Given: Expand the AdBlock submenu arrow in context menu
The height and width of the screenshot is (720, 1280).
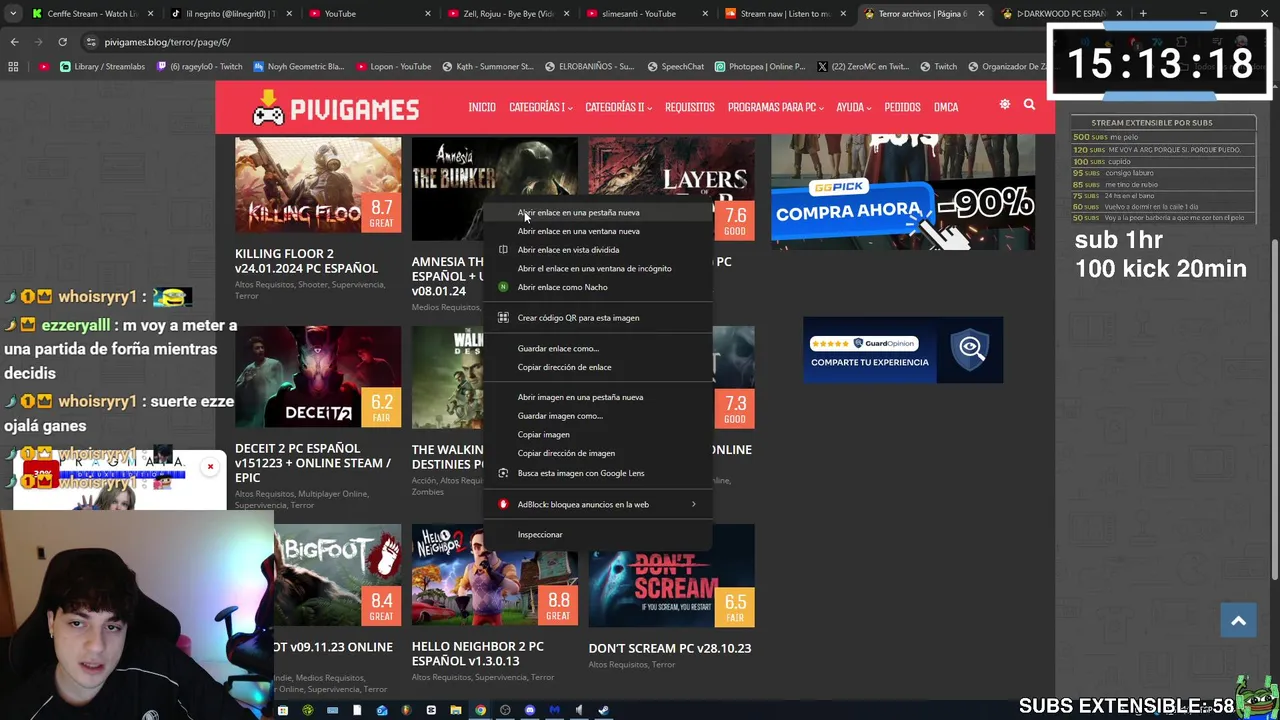Looking at the screenshot, I should click(x=693, y=504).
